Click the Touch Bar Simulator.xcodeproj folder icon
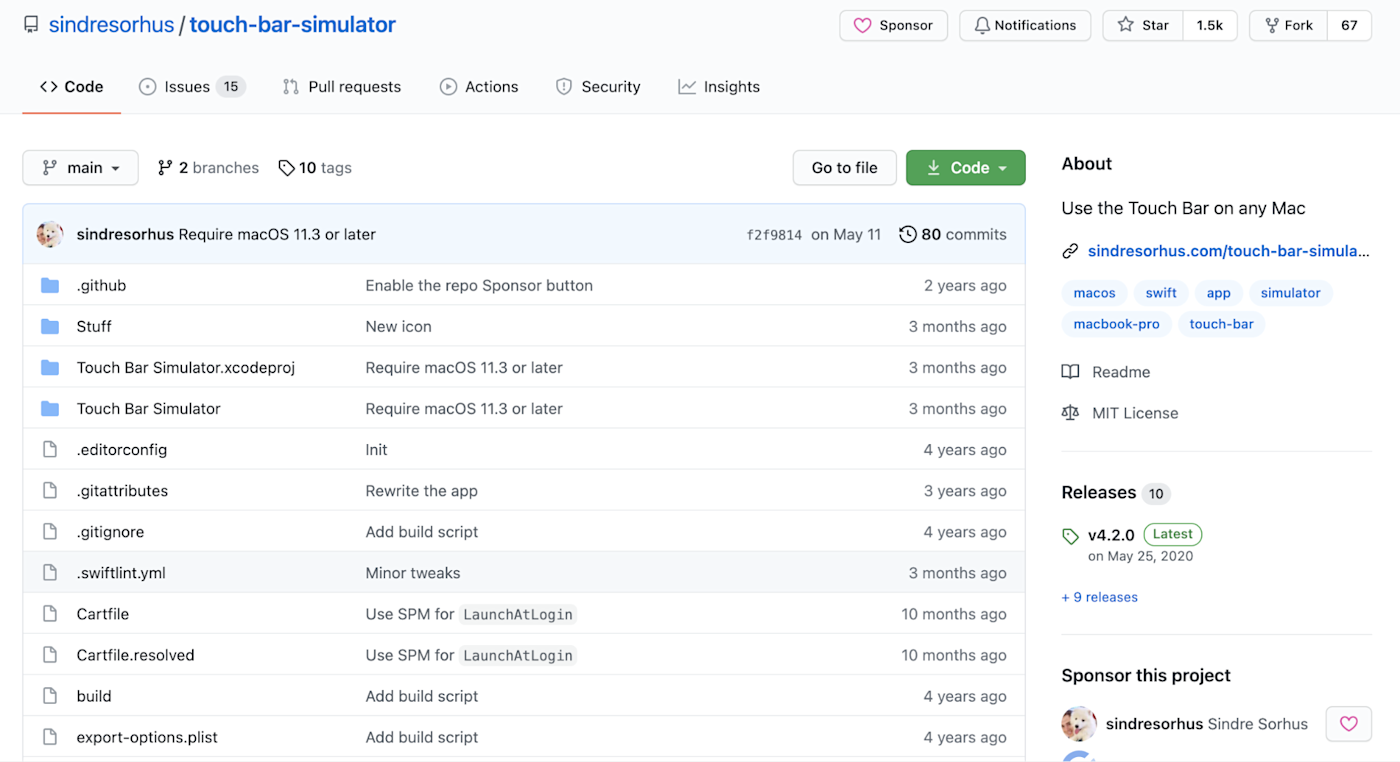1400x762 pixels. 50,368
